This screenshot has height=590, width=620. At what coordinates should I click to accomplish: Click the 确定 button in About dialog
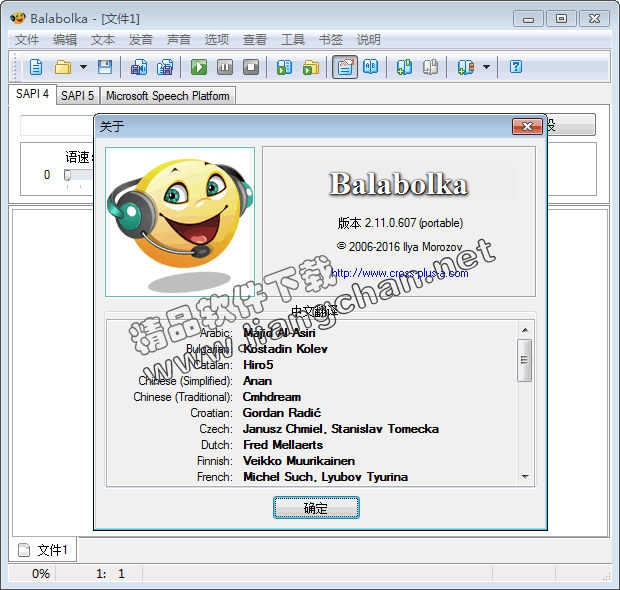coord(316,508)
